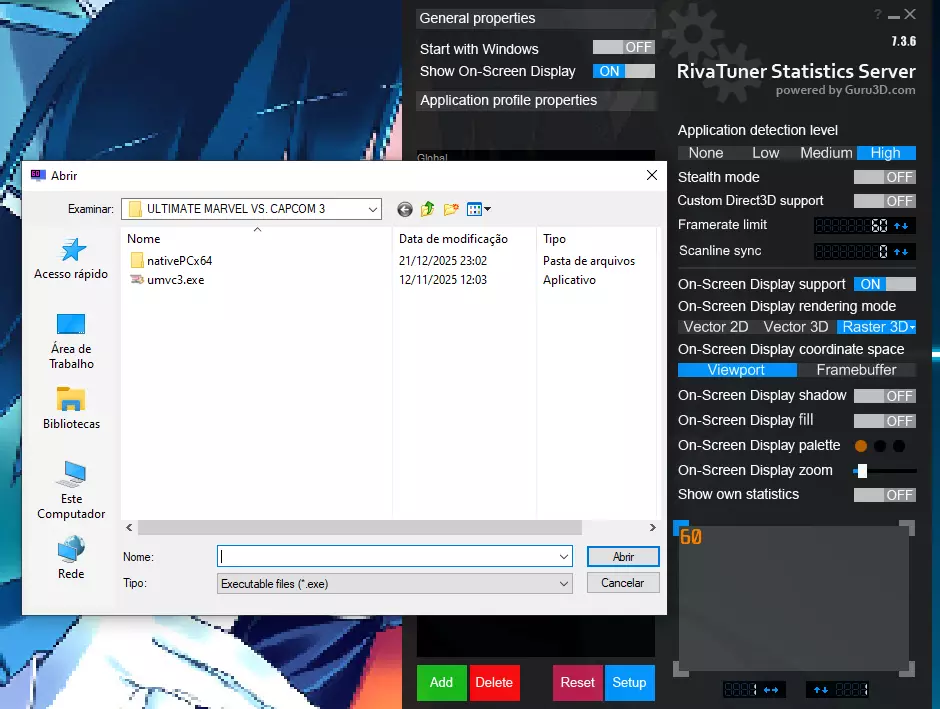The image size is (940, 709).
Task: Toggle On-Screen Display shadow switch
Action: point(885,396)
